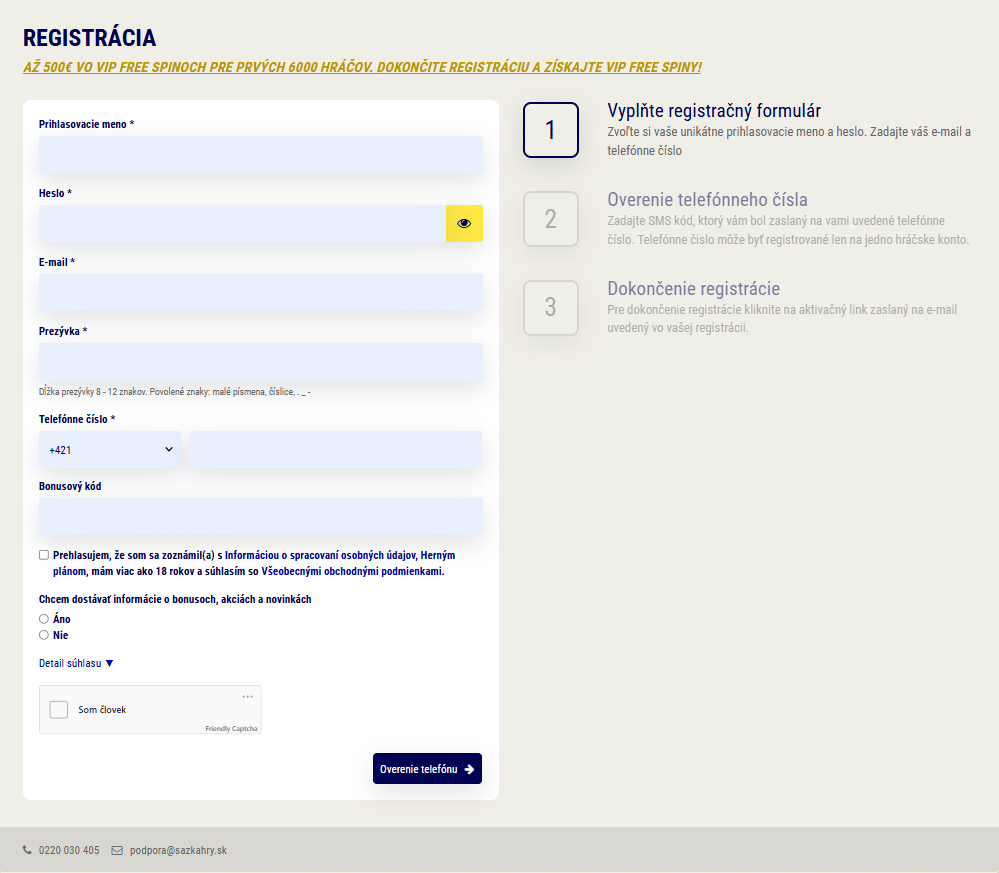The width and height of the screenshot is (999, 873).
Task: Select the "Áno" radio button
Action: coord(43,618)
